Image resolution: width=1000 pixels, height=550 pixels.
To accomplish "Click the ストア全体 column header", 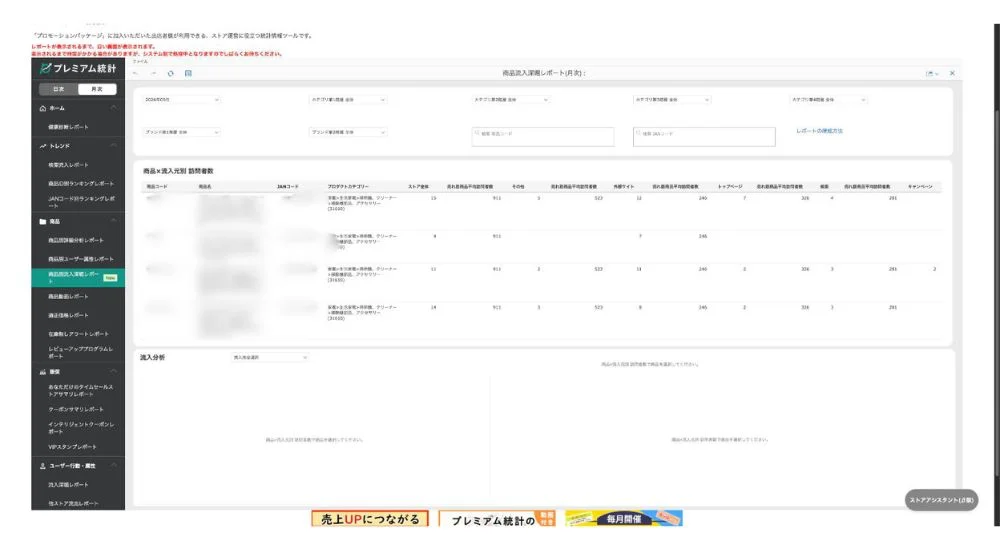I will [418, 186].
